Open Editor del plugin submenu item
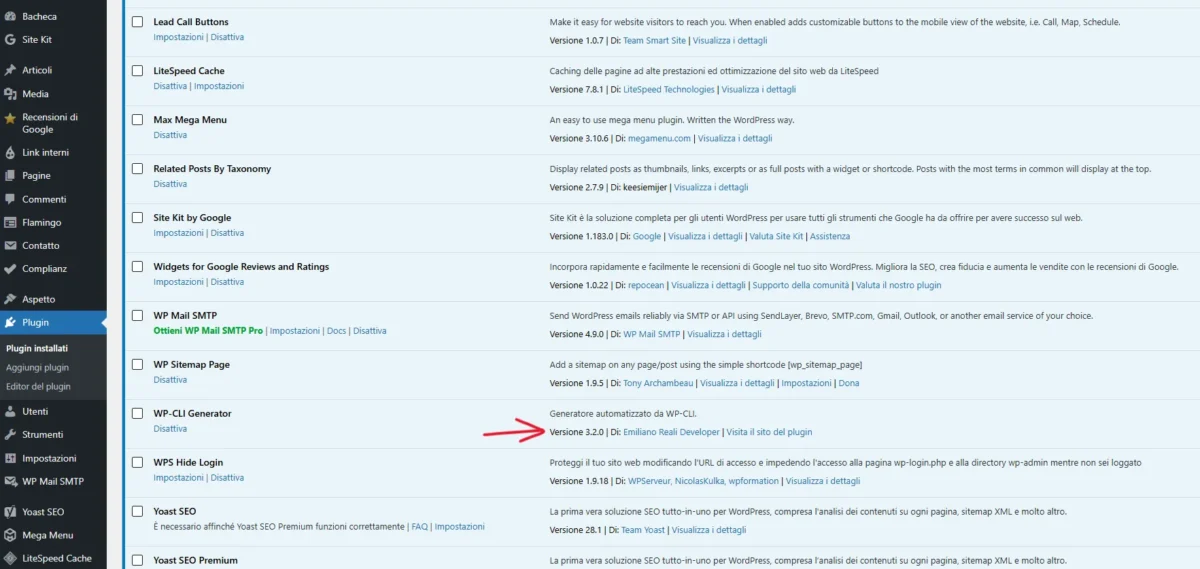This screenshot has height=569, width=1200. click(x=38, y=386)
